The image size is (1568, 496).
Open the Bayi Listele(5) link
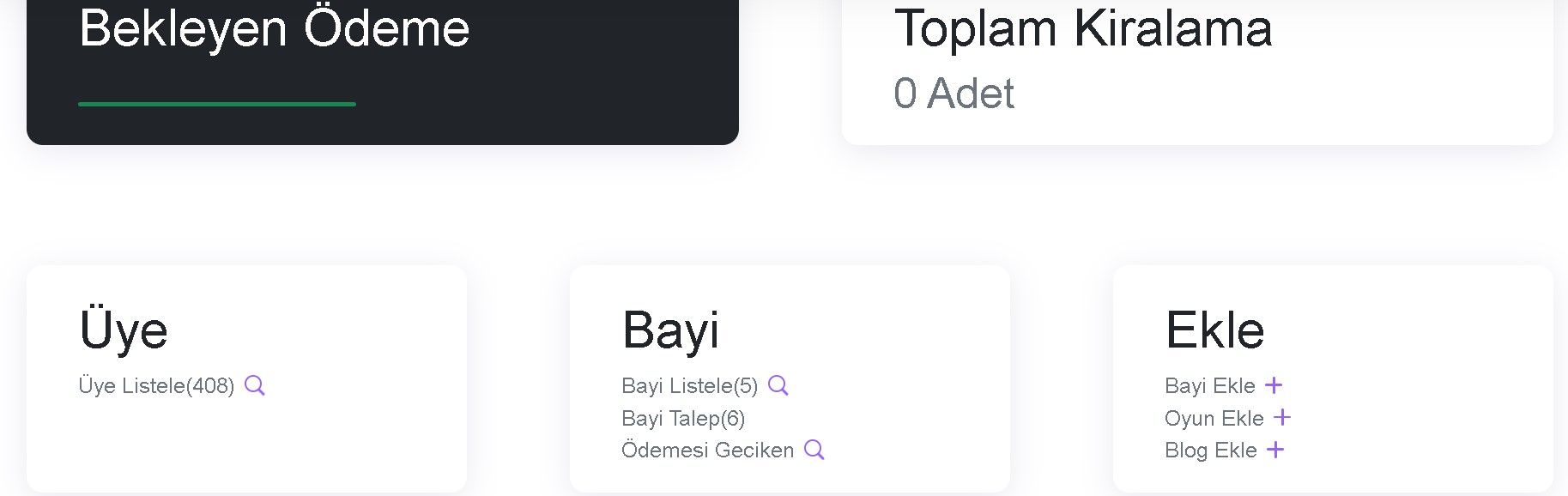pyautogui.click(x=690, y=386)
